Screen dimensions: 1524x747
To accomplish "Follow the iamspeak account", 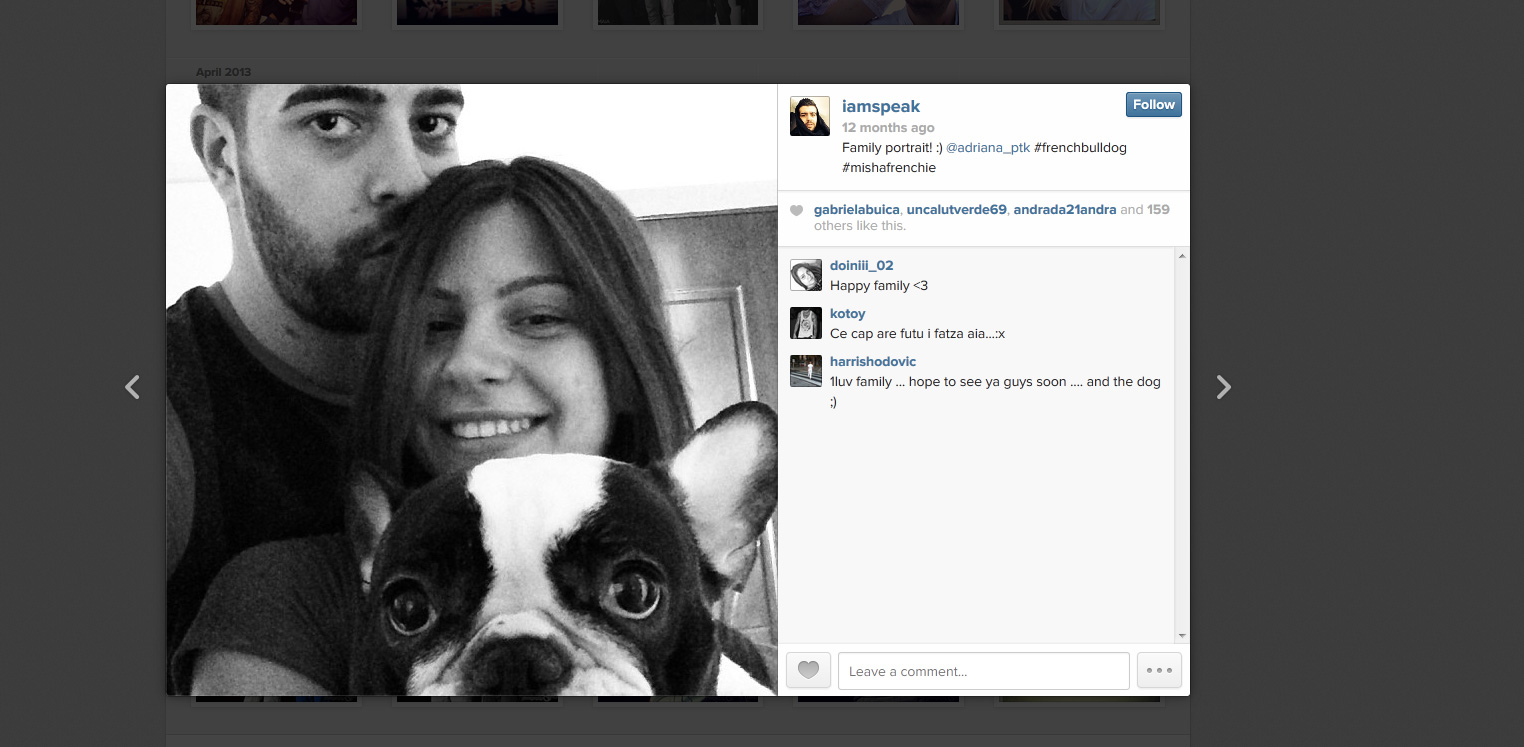I will 1153,105.
